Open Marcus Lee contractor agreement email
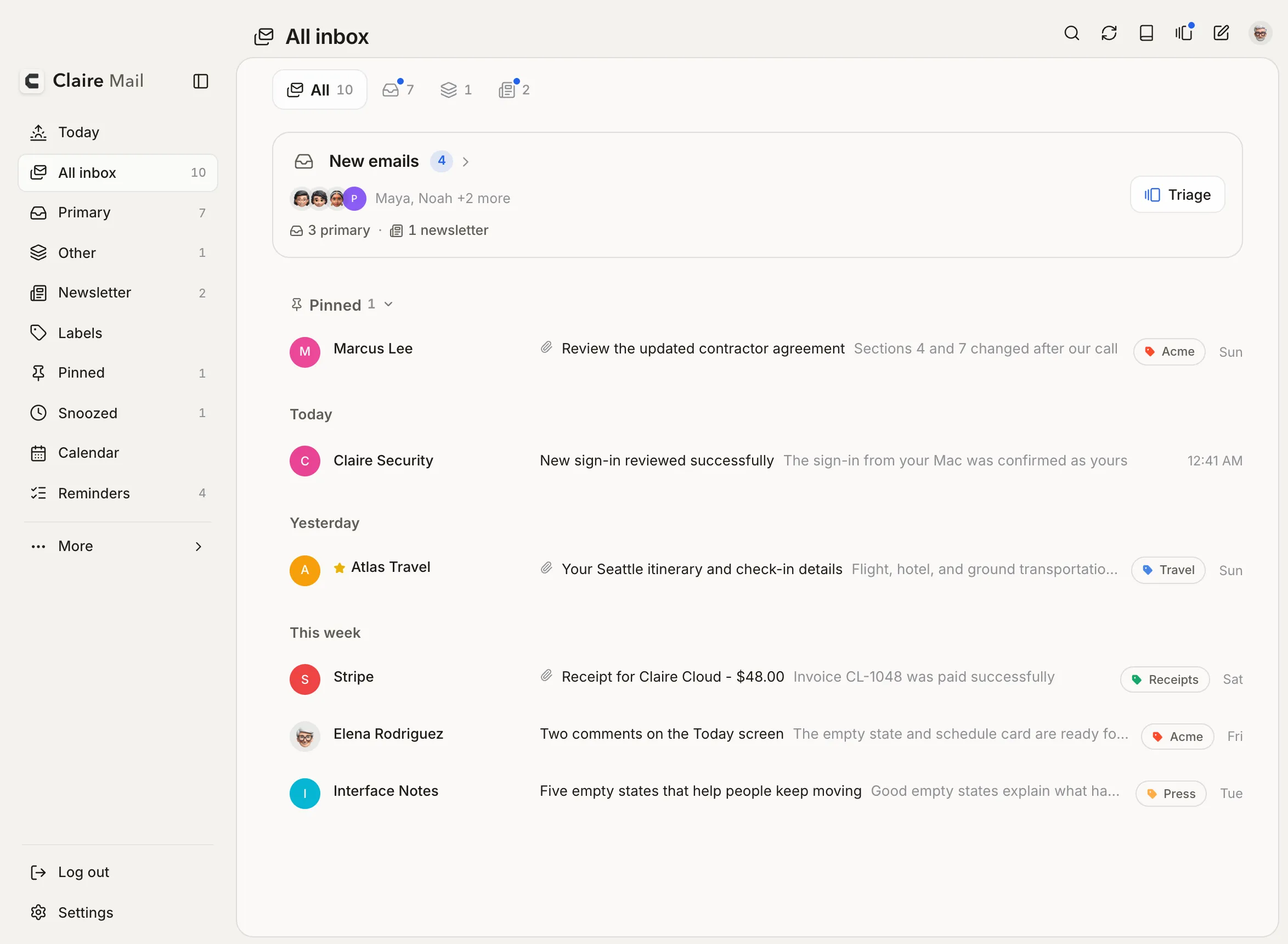Image resolution: width=1288 pixels, height=944 pixels. click(765, 351)
